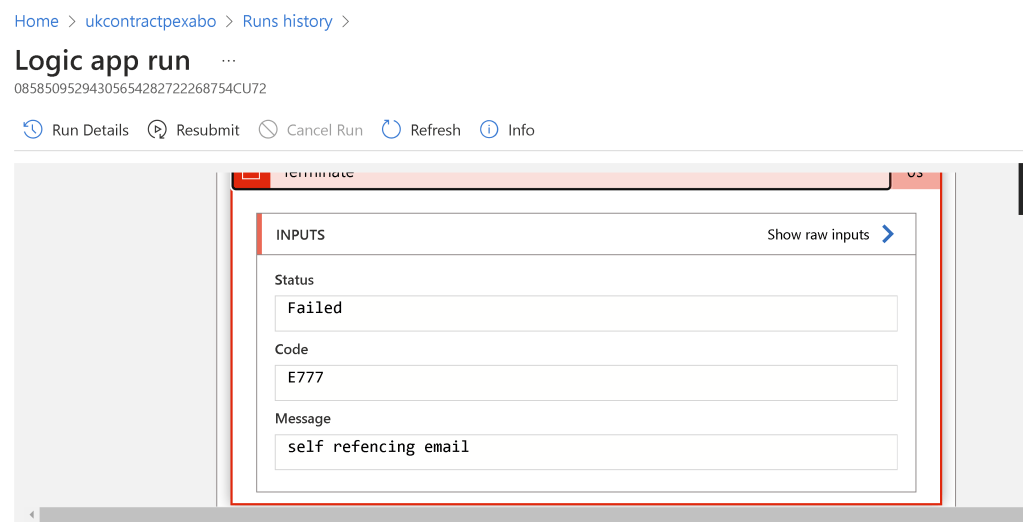Expand raw inputs with blue chevron

(888, 234)
